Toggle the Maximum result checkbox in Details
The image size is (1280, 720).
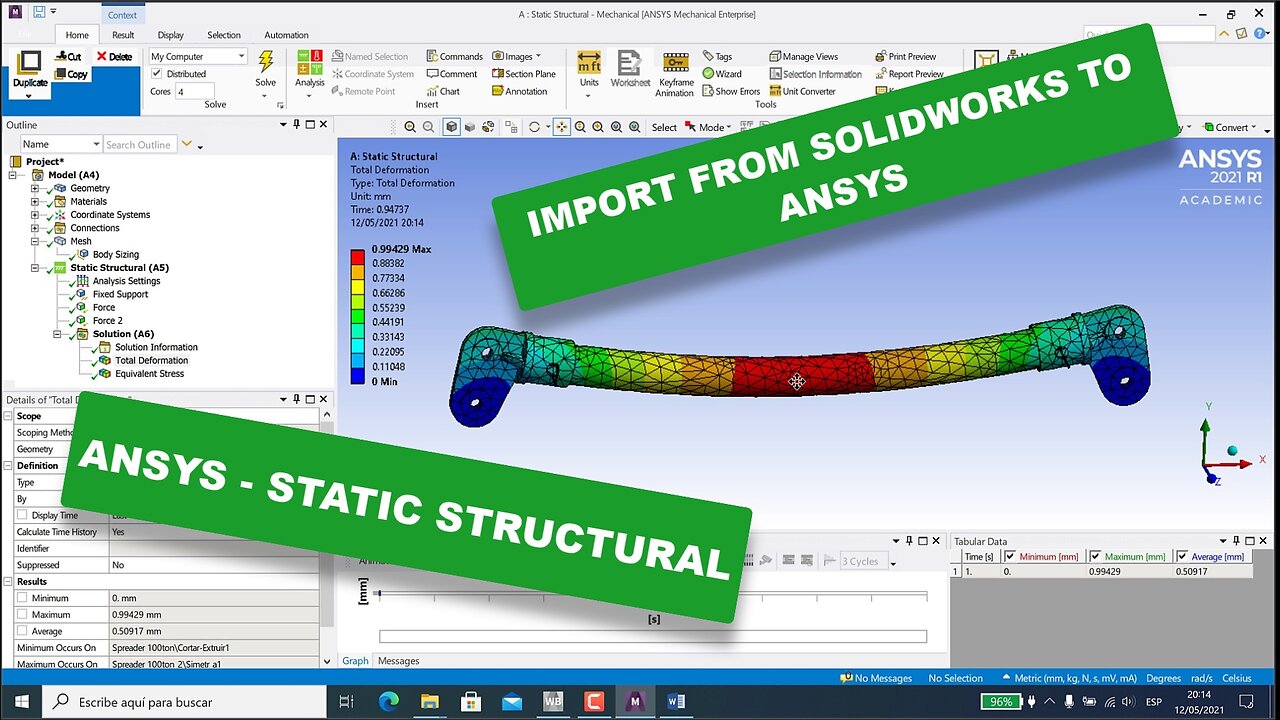click(22, 615)
